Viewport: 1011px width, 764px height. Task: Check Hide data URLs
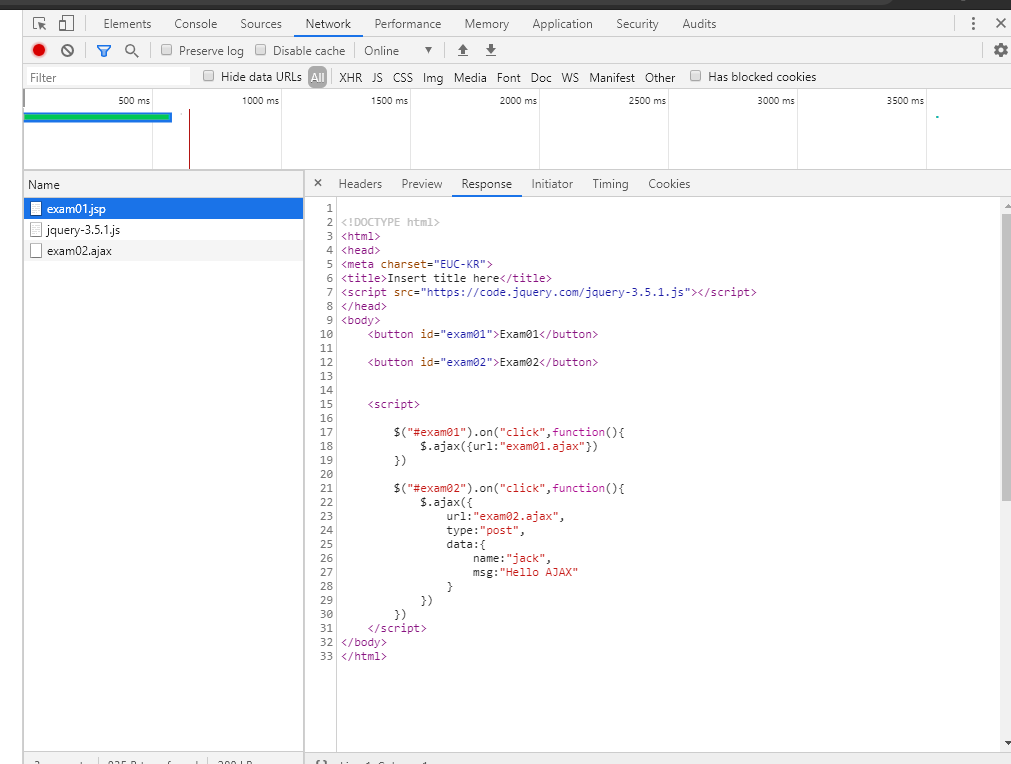tap(208, 76)
